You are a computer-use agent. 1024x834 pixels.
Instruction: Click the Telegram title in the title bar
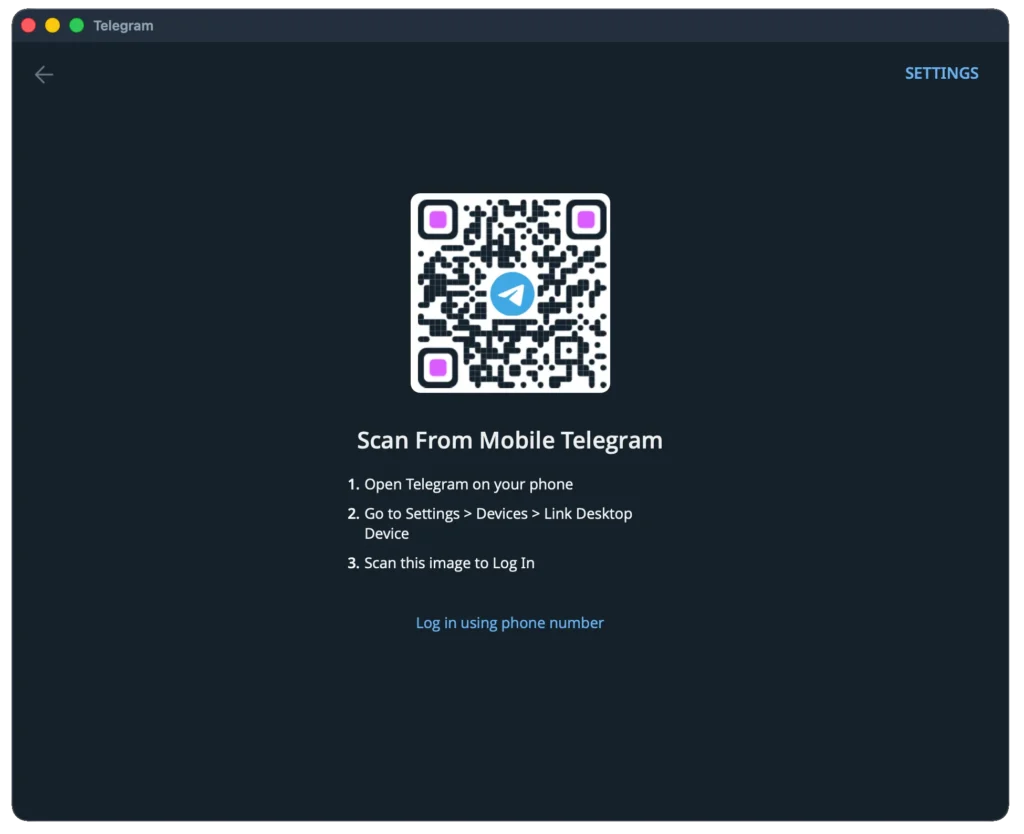click(x=123, y=25)
